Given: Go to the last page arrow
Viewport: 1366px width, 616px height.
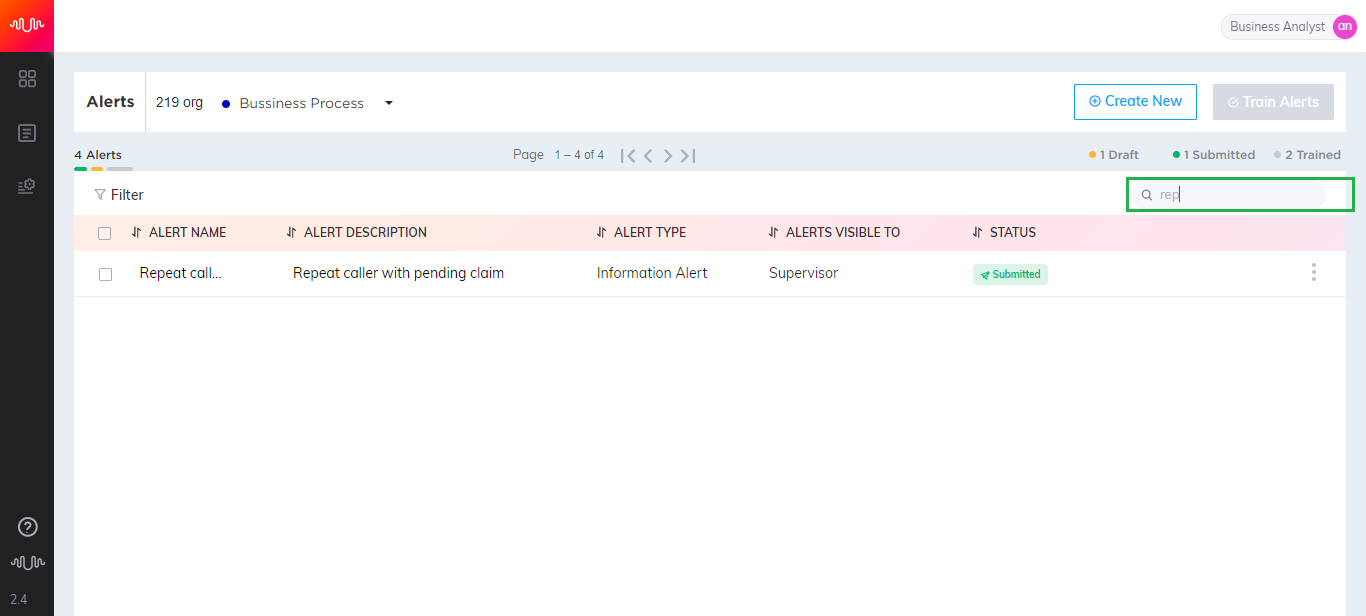Looking at the screenshot, I should pos(688,156).
